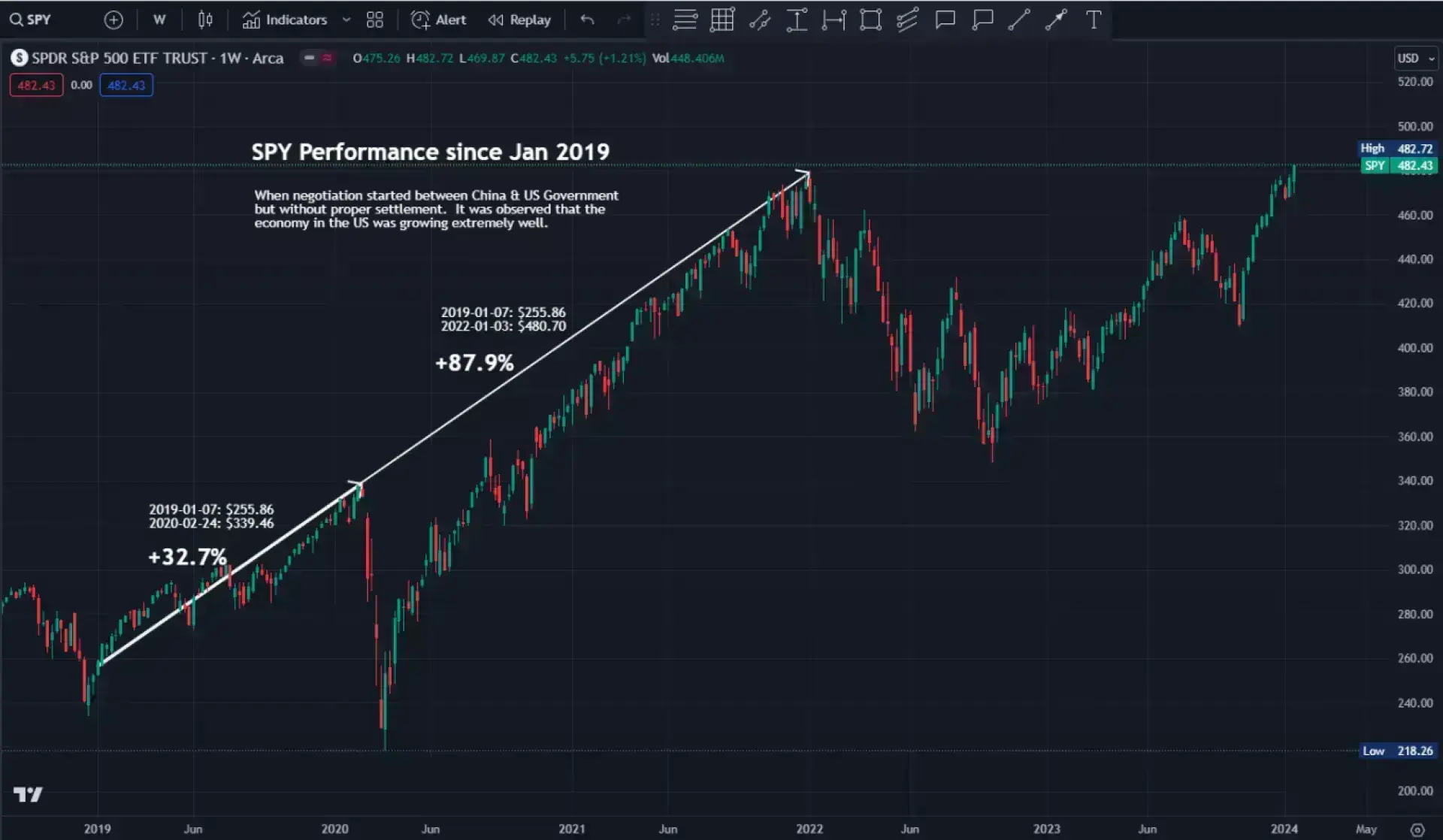Image resolution: width=1443 pixels, height=840 pixels.
Task: Select the Gann box grid tool
Action: coord(722,20)
